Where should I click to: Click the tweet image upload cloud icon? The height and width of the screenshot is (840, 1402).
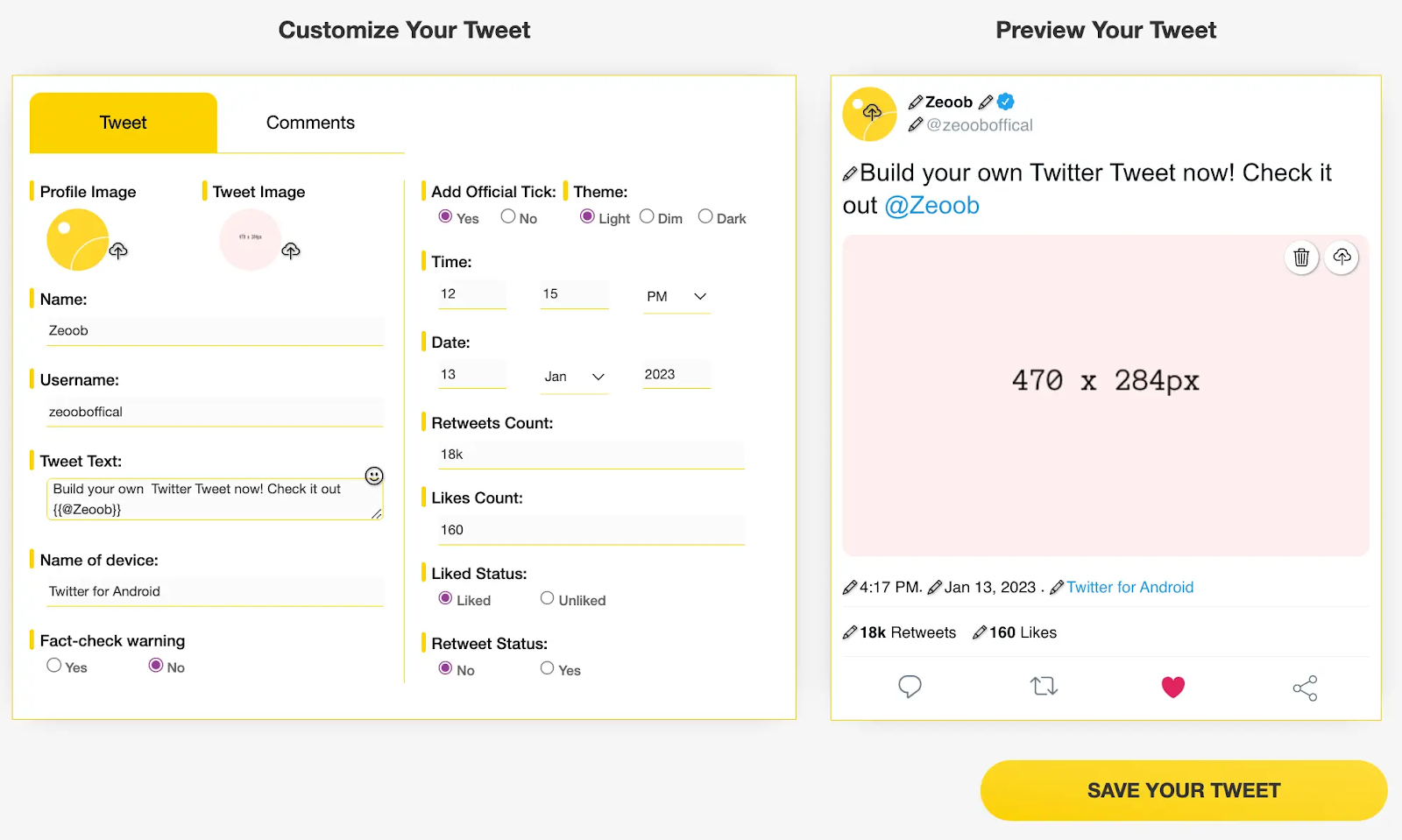(x=291, y=251)
